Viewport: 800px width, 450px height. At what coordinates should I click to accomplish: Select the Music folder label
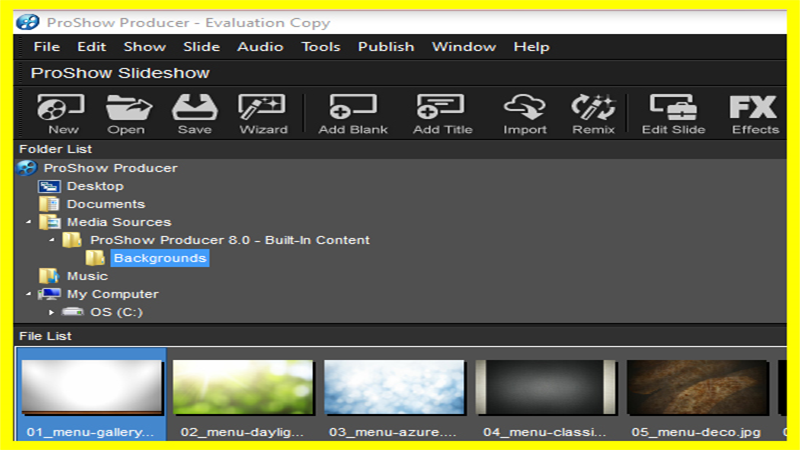87,276
